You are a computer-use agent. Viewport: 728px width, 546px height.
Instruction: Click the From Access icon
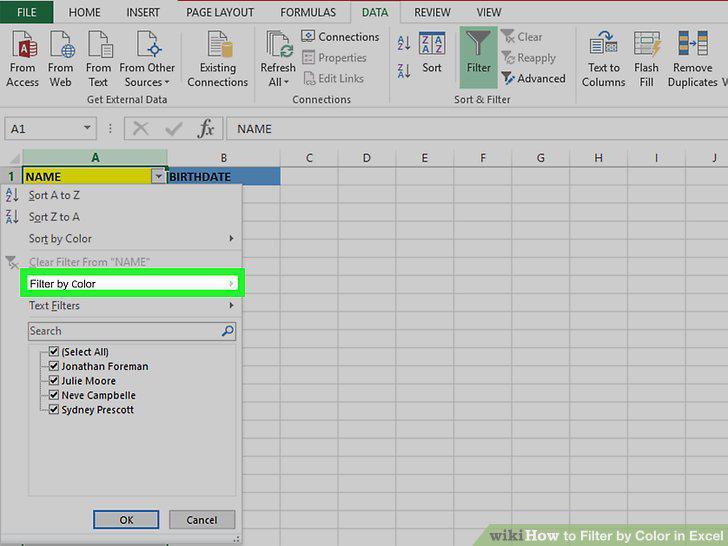pyautogui.click(x=22, y=58)
